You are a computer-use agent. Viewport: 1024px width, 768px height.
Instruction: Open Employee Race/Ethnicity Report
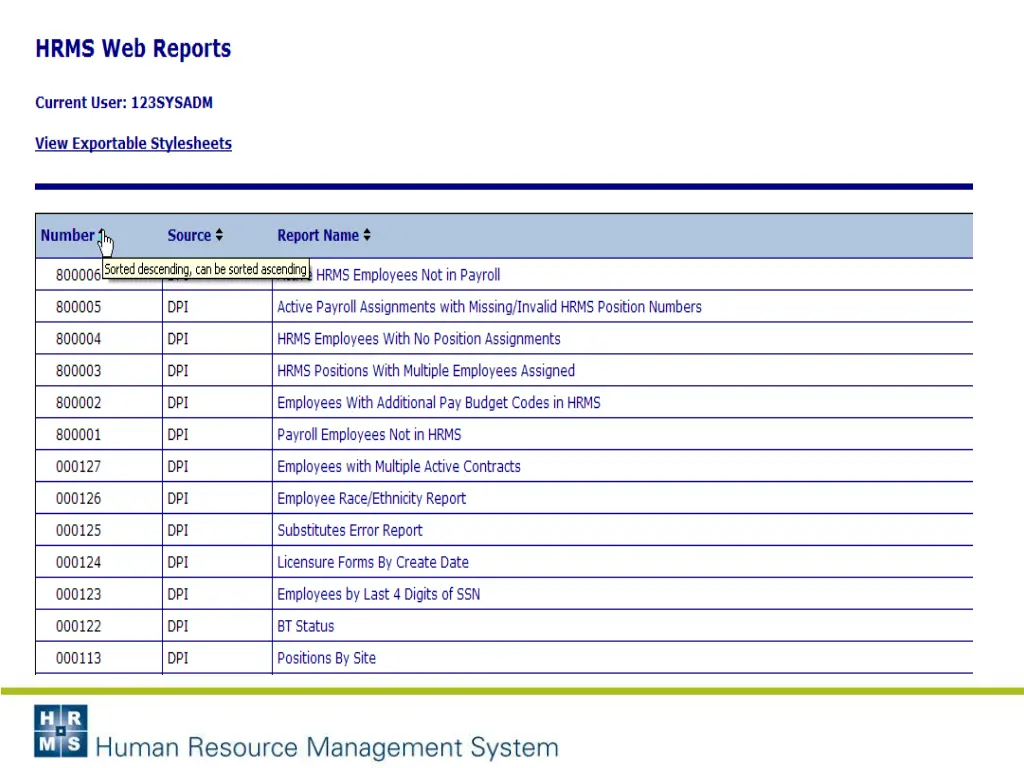[372, 499]
